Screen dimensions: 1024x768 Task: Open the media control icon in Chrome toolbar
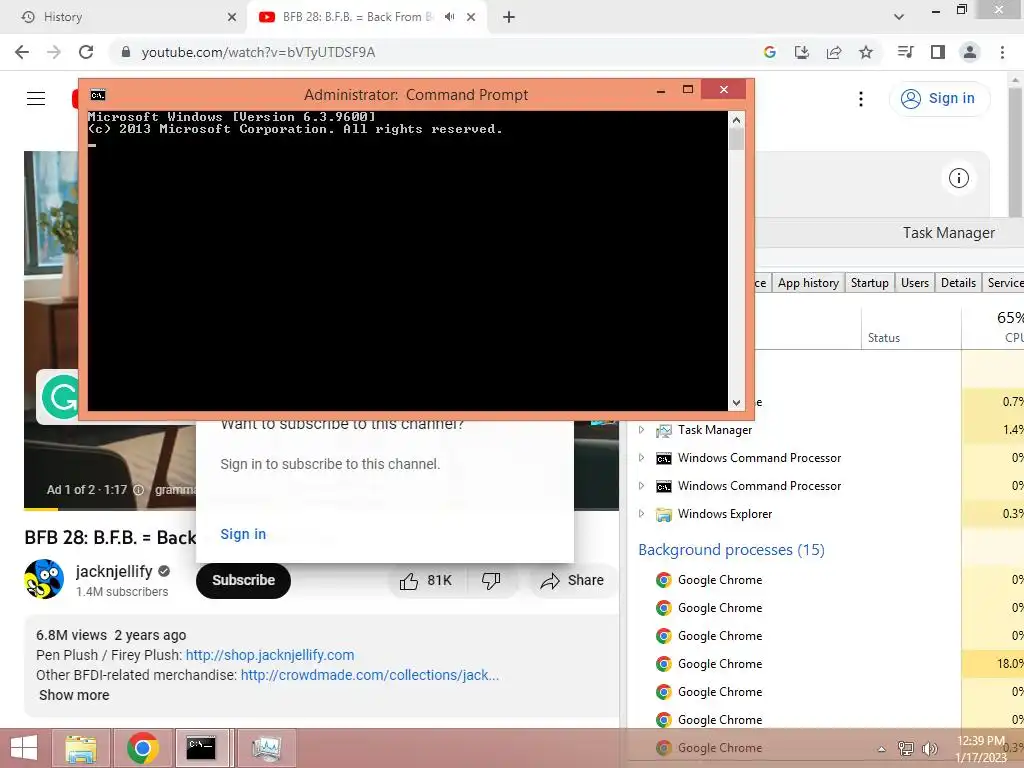[x=906, y=52]
